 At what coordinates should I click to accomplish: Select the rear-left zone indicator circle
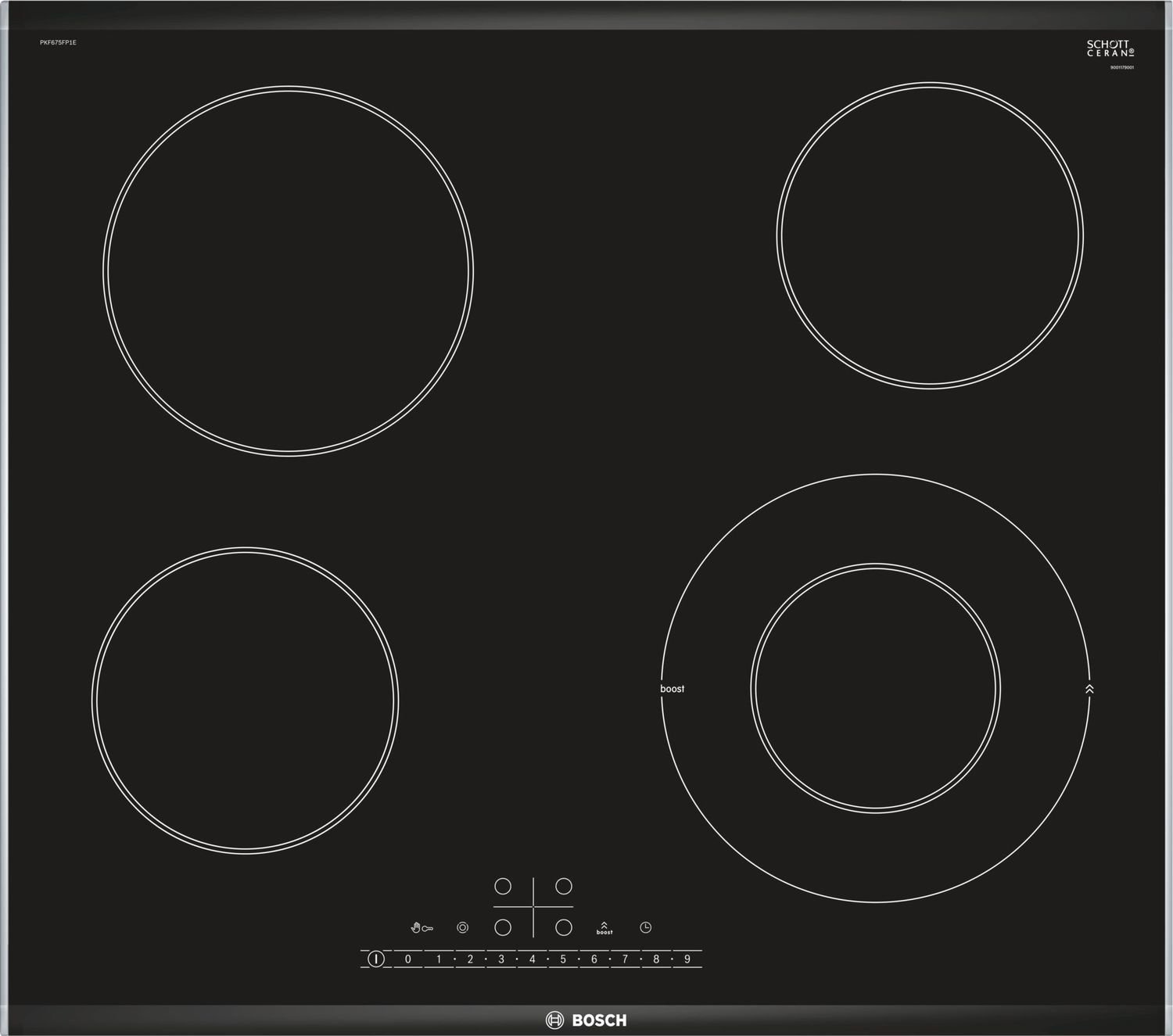point(503,886)
